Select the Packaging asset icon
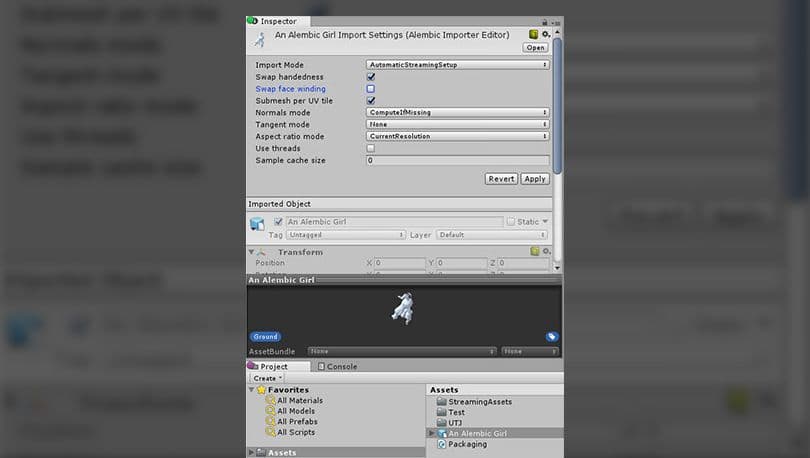 tap(441, 444)
